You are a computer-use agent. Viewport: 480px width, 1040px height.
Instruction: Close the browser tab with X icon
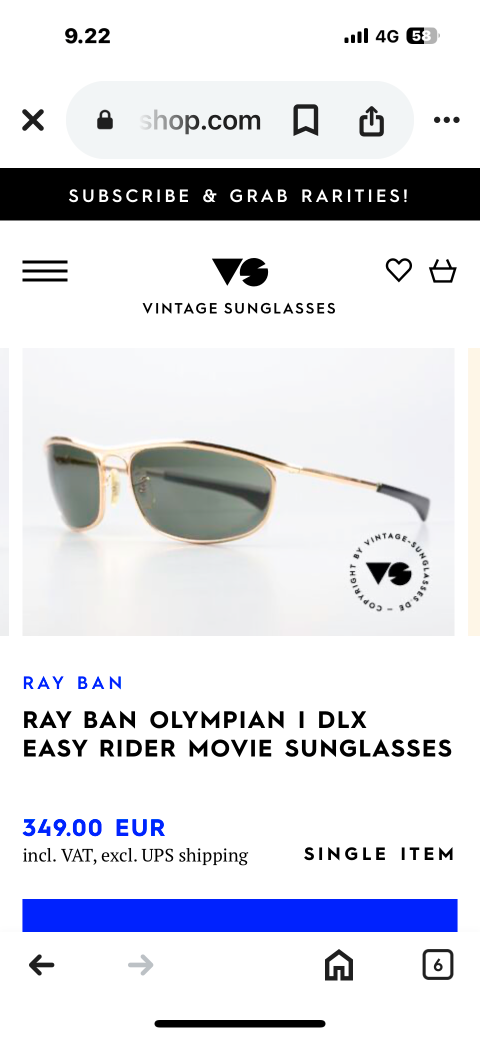point(32,121)
